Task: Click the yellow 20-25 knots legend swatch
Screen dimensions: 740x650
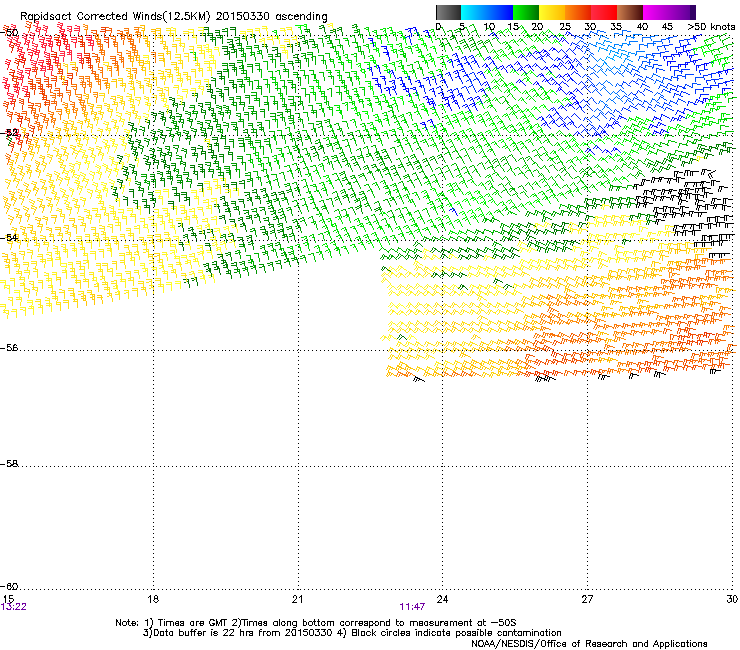Action: coord(552,12)
